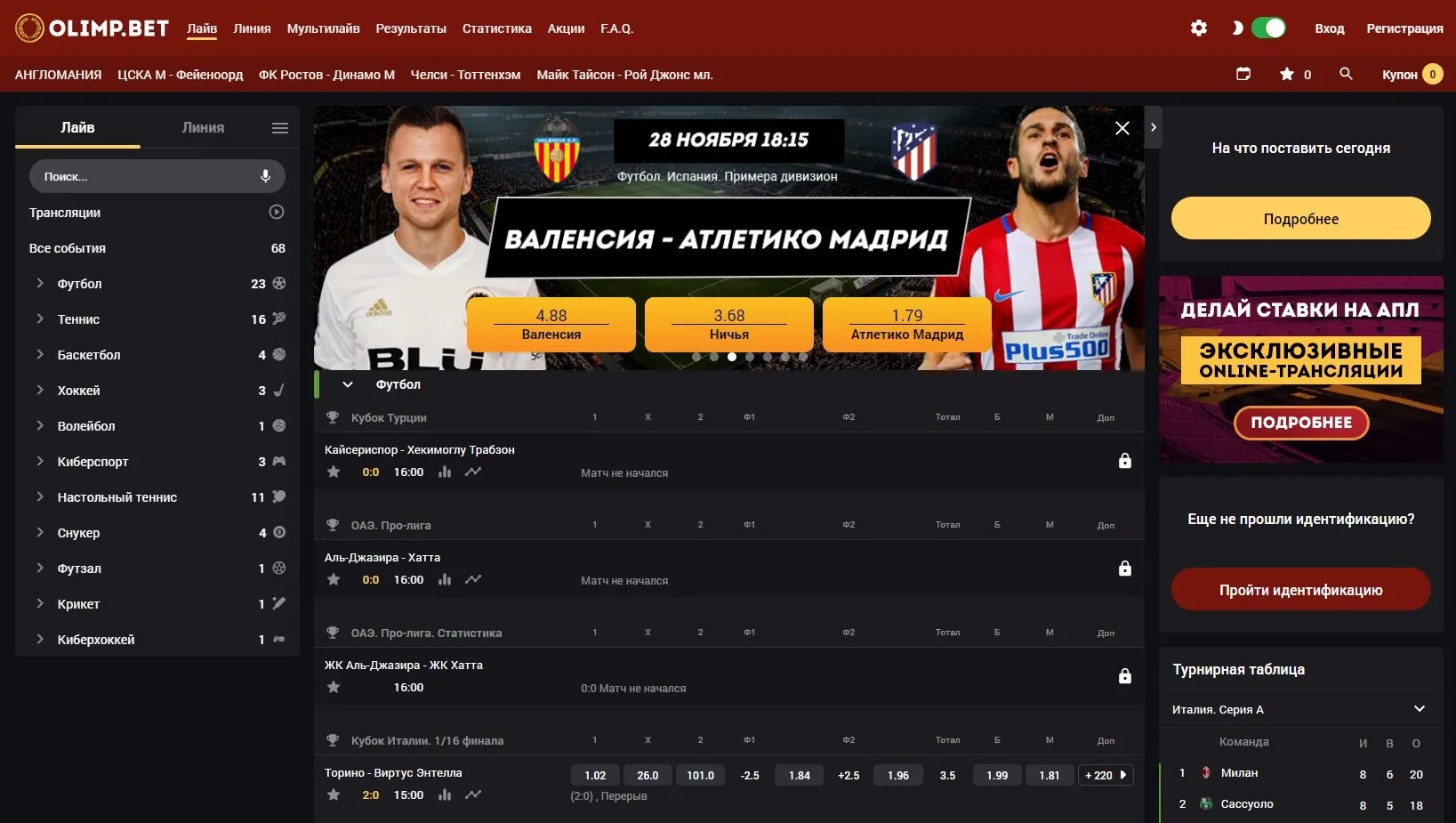Toggle the dark/light theme switch
Image resolution: width=1456 pixels, height=823 pixels.
coord(1268,28)
